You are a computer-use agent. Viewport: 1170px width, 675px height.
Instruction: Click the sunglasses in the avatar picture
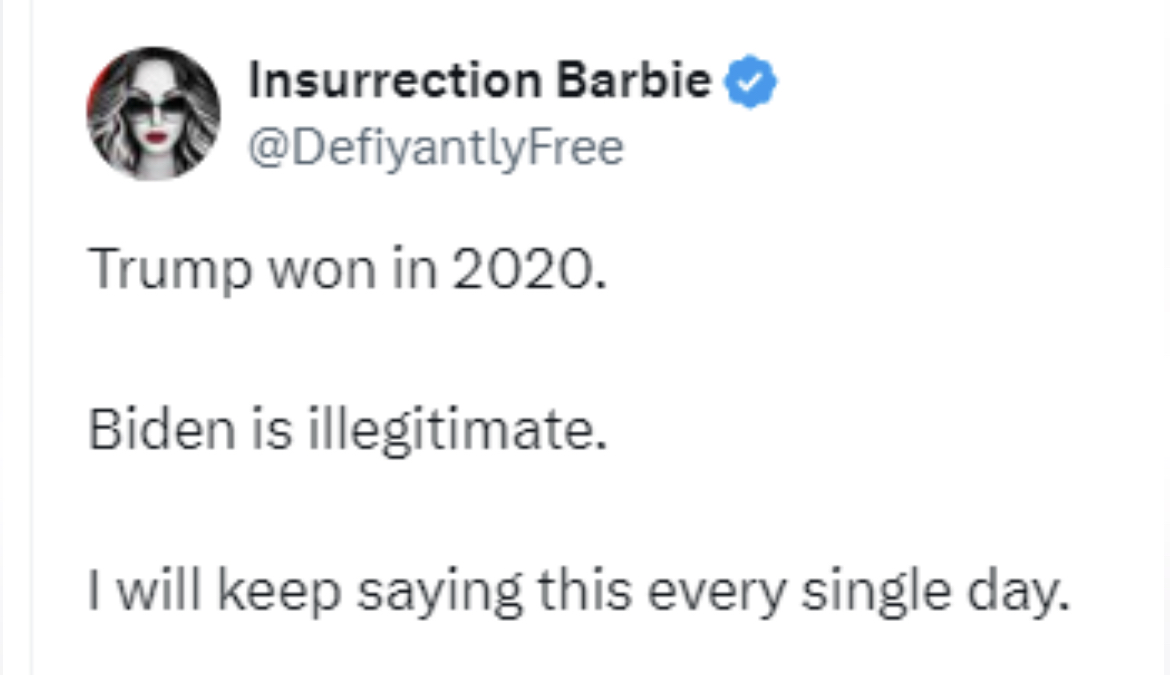[152, 104]
